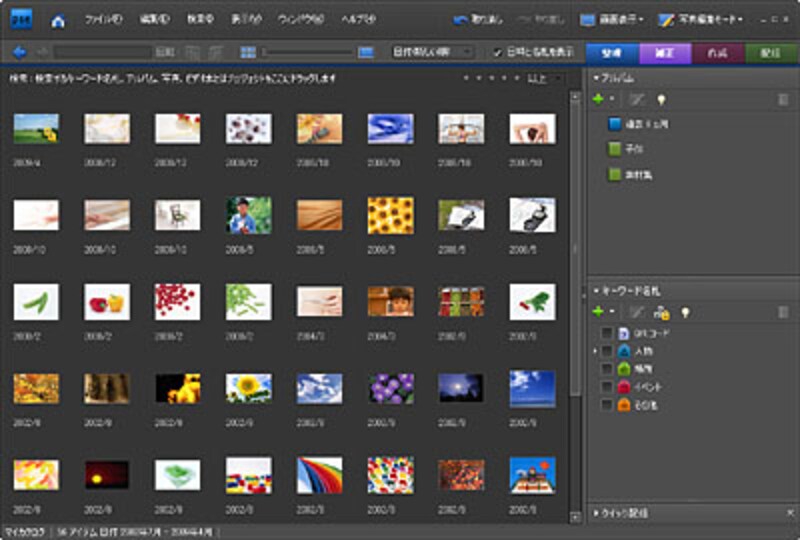Click the green plus icon in the Keyword Tags panel

(x=599, y=312)
